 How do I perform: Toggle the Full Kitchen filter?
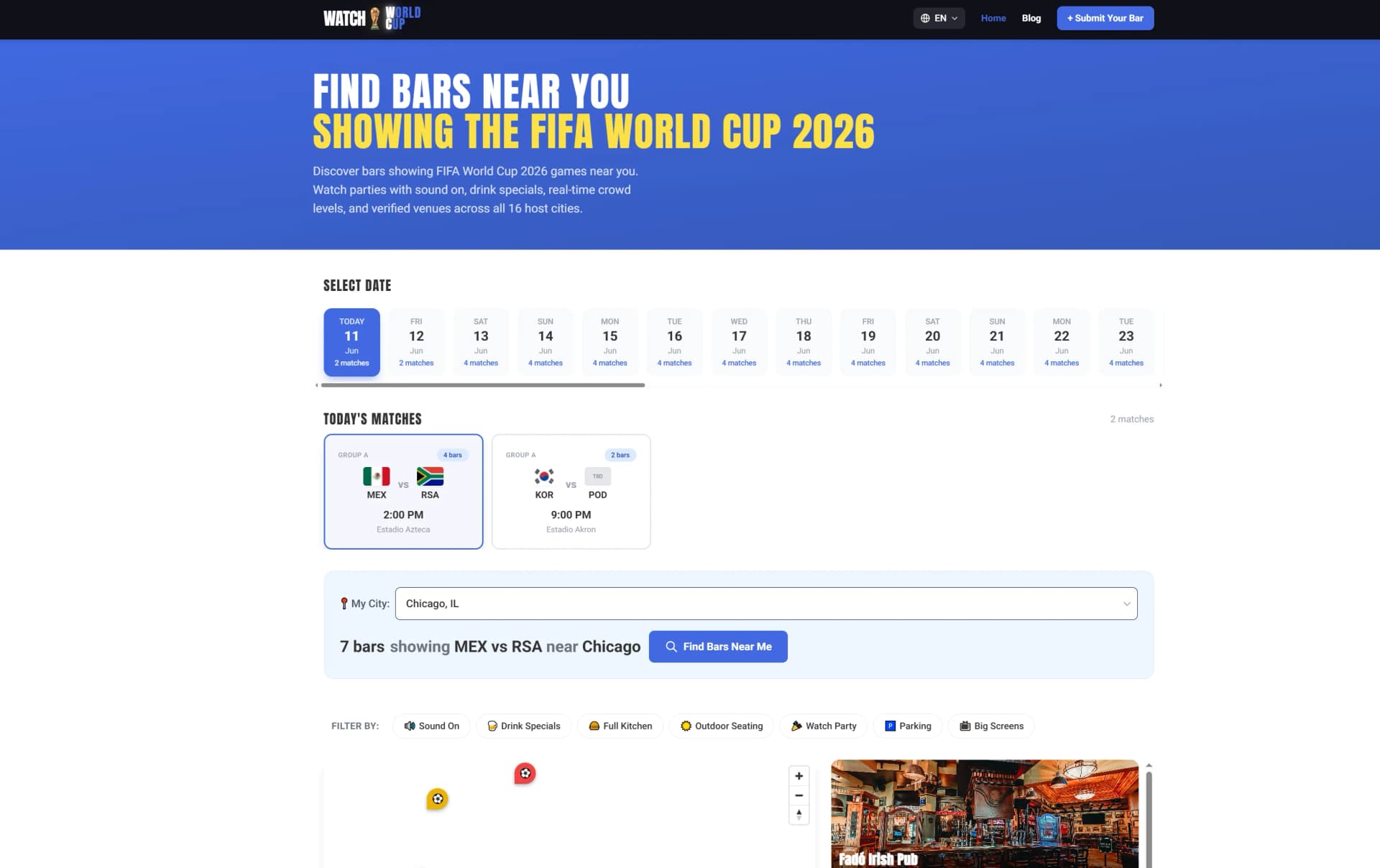point(620,726)
